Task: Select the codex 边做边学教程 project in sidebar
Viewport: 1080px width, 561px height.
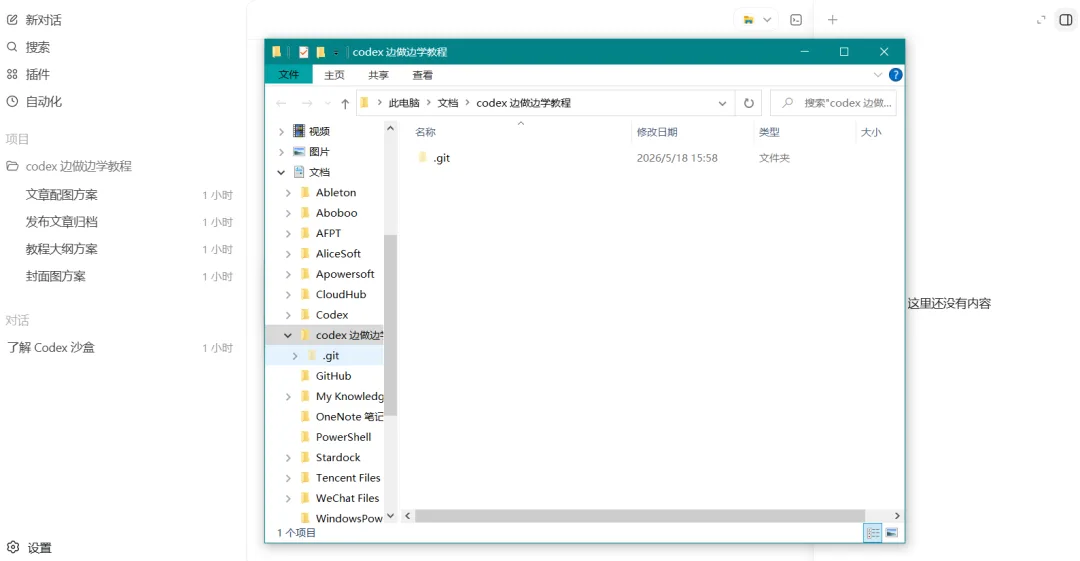Action: click(69, 166)
